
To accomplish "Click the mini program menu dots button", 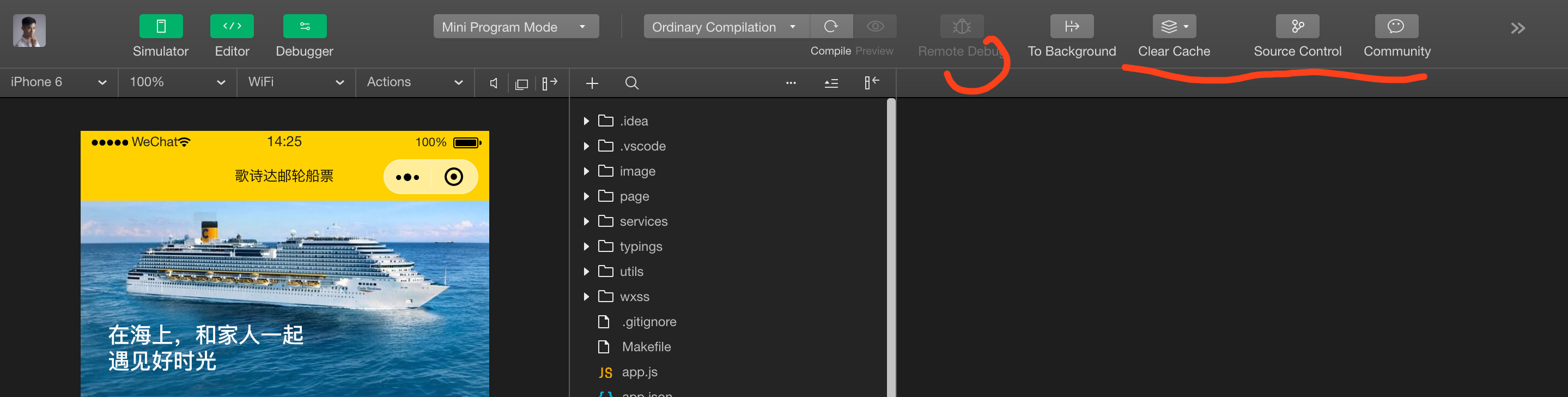I will click(407, 177).
